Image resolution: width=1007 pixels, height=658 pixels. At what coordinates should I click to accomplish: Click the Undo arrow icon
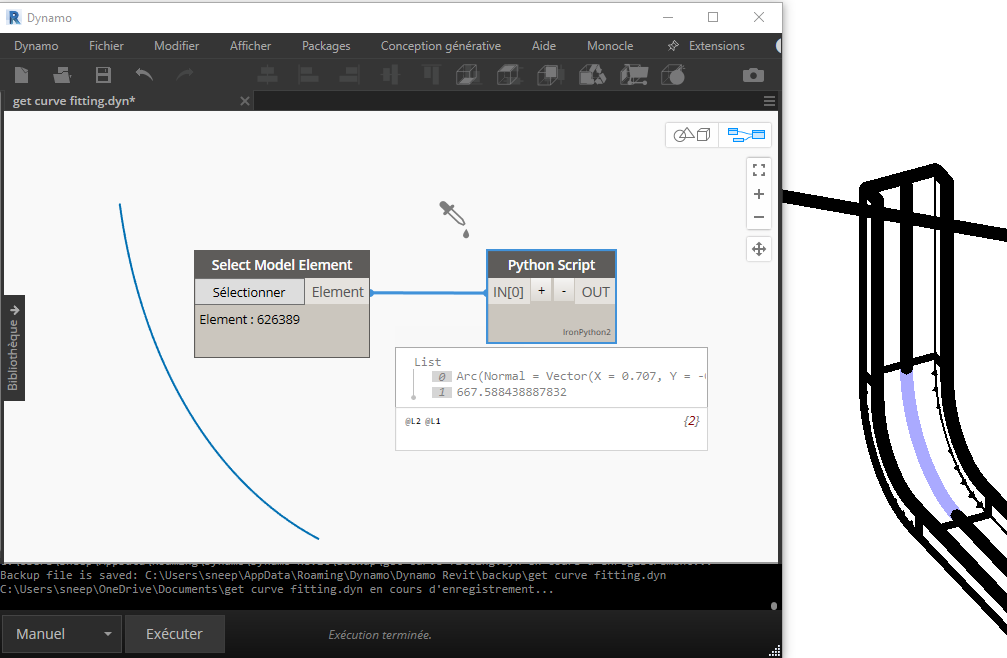pos(144,75)
